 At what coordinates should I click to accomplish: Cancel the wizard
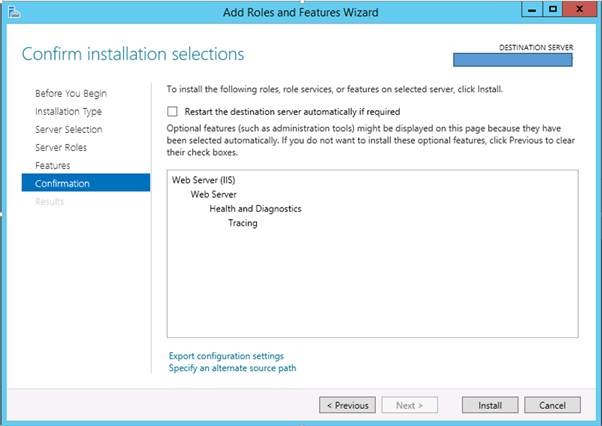pos(552,405)
